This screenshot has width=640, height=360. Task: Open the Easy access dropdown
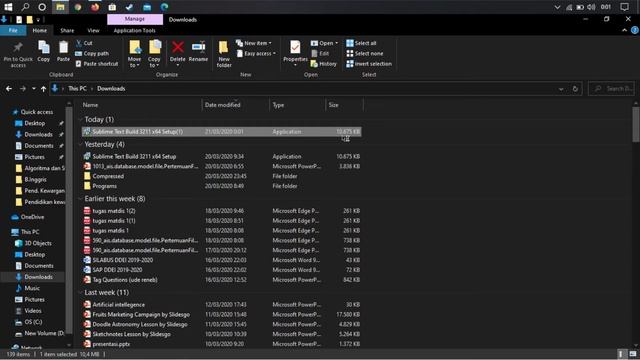click(256, 53)
